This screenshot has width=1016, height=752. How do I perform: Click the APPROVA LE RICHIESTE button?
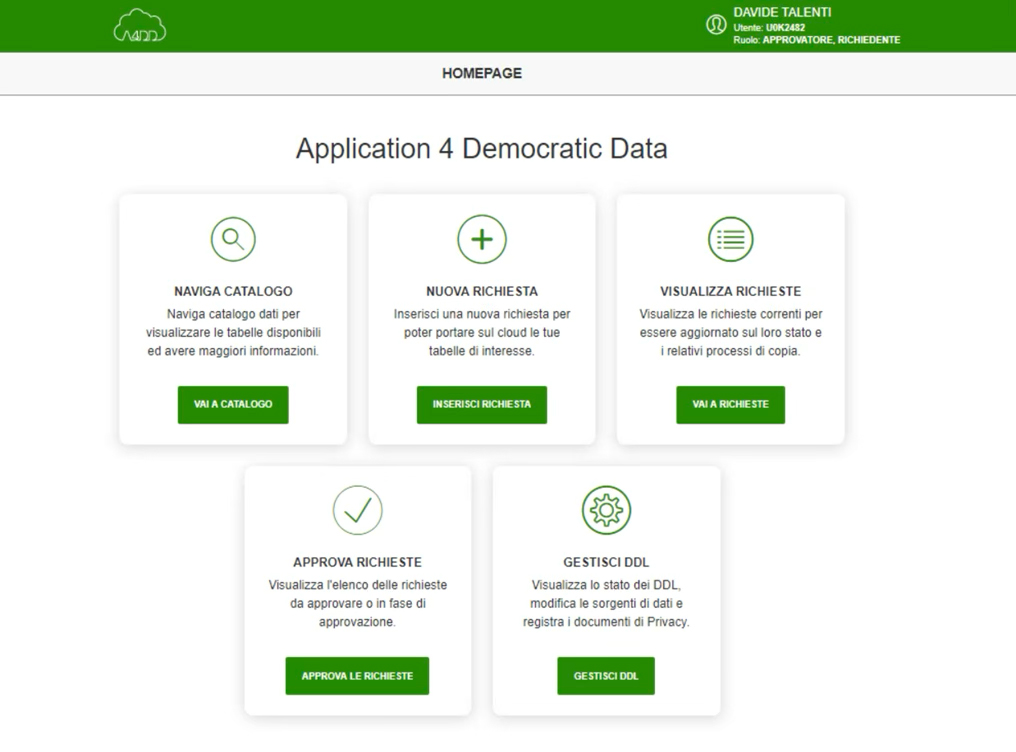pos(357,676)
